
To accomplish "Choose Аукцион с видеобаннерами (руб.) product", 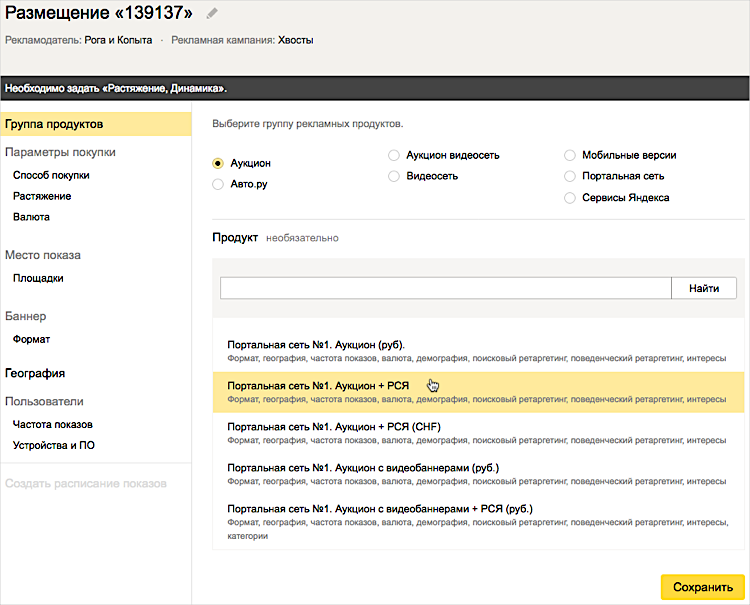I will (x=478, y=474).
